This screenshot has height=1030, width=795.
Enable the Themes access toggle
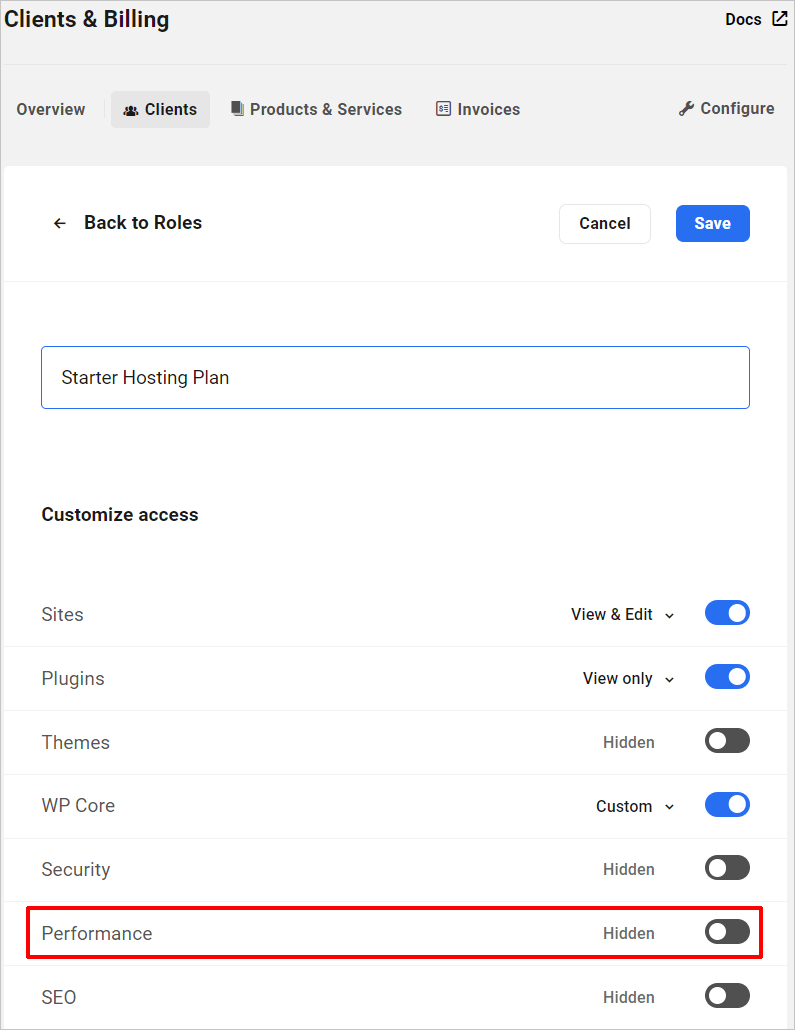727,740
